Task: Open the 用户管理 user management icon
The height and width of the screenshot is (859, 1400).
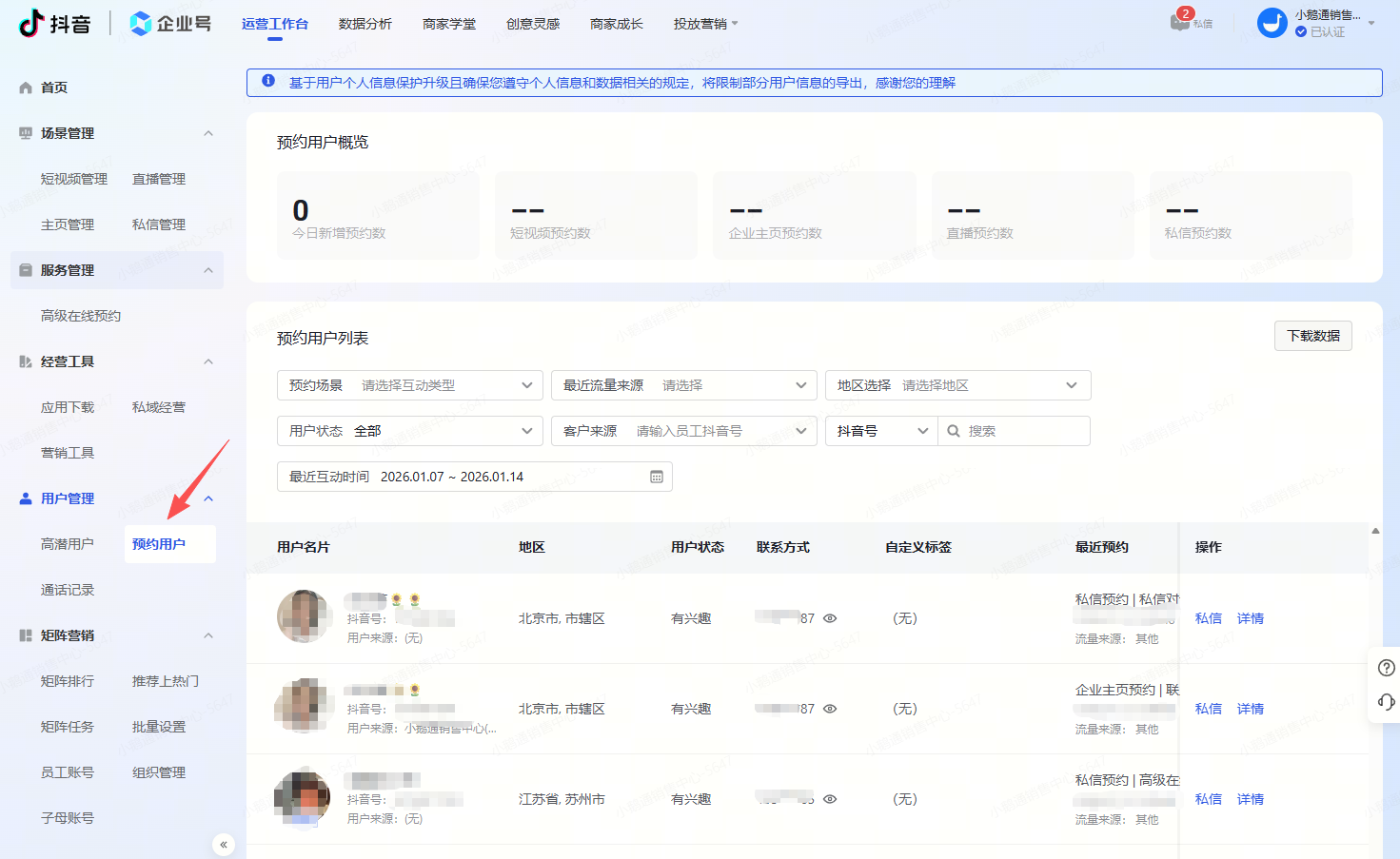Action: [x=24, y=498]
